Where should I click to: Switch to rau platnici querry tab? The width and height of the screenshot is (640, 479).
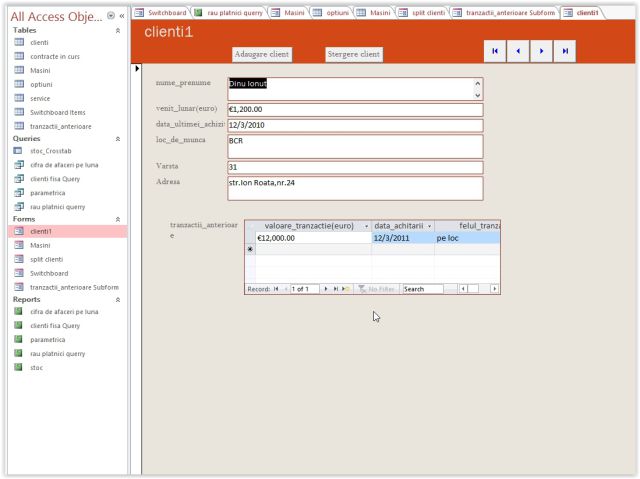(229, 13)
